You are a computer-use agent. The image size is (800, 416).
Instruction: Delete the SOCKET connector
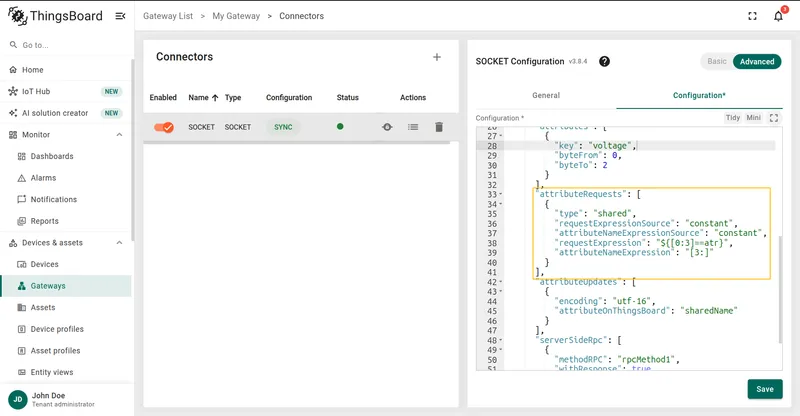click(x=439, y=127)
